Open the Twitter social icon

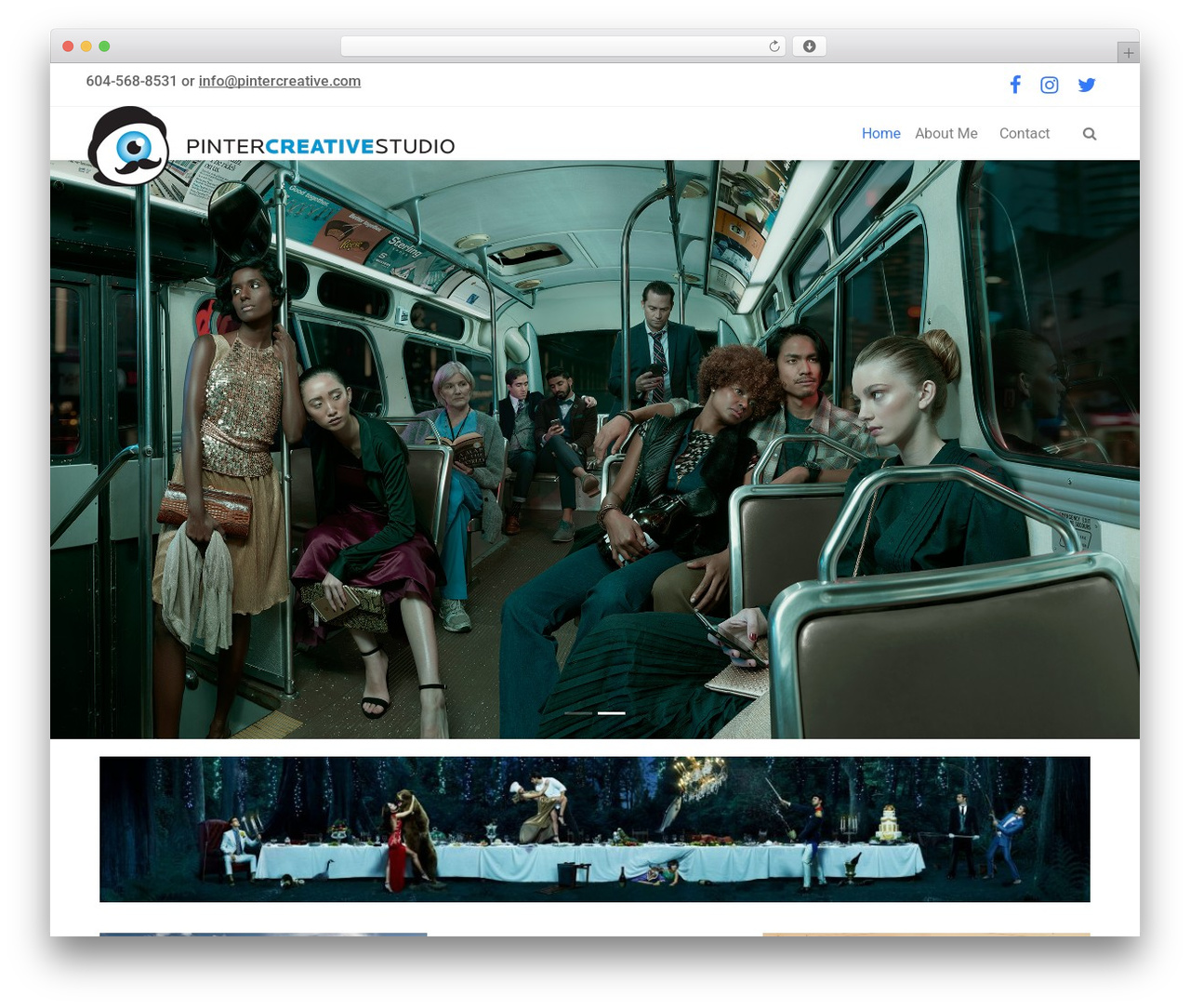point(1087,85)
